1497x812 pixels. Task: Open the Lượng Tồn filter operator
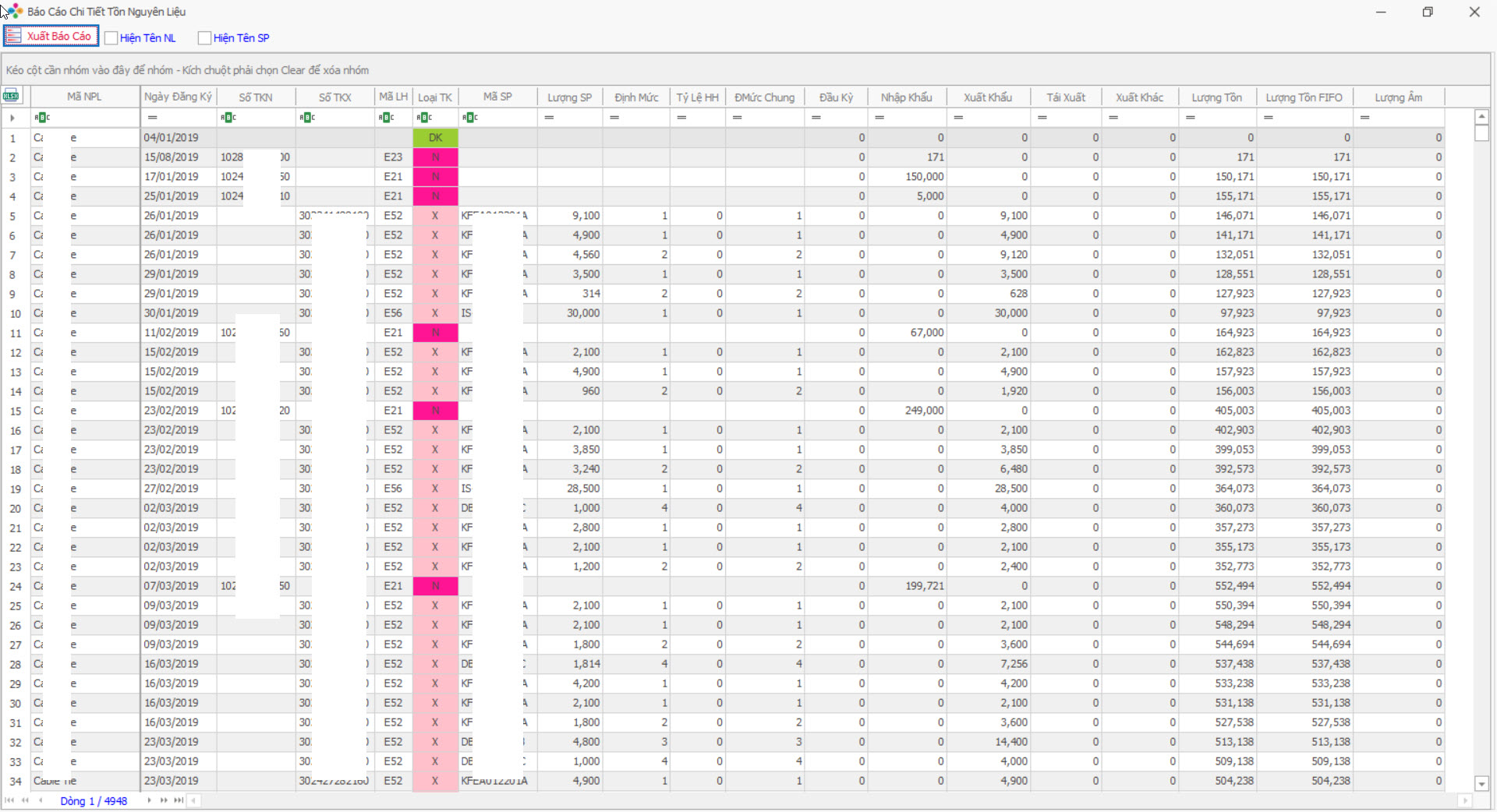click(x=1191, y=118)
